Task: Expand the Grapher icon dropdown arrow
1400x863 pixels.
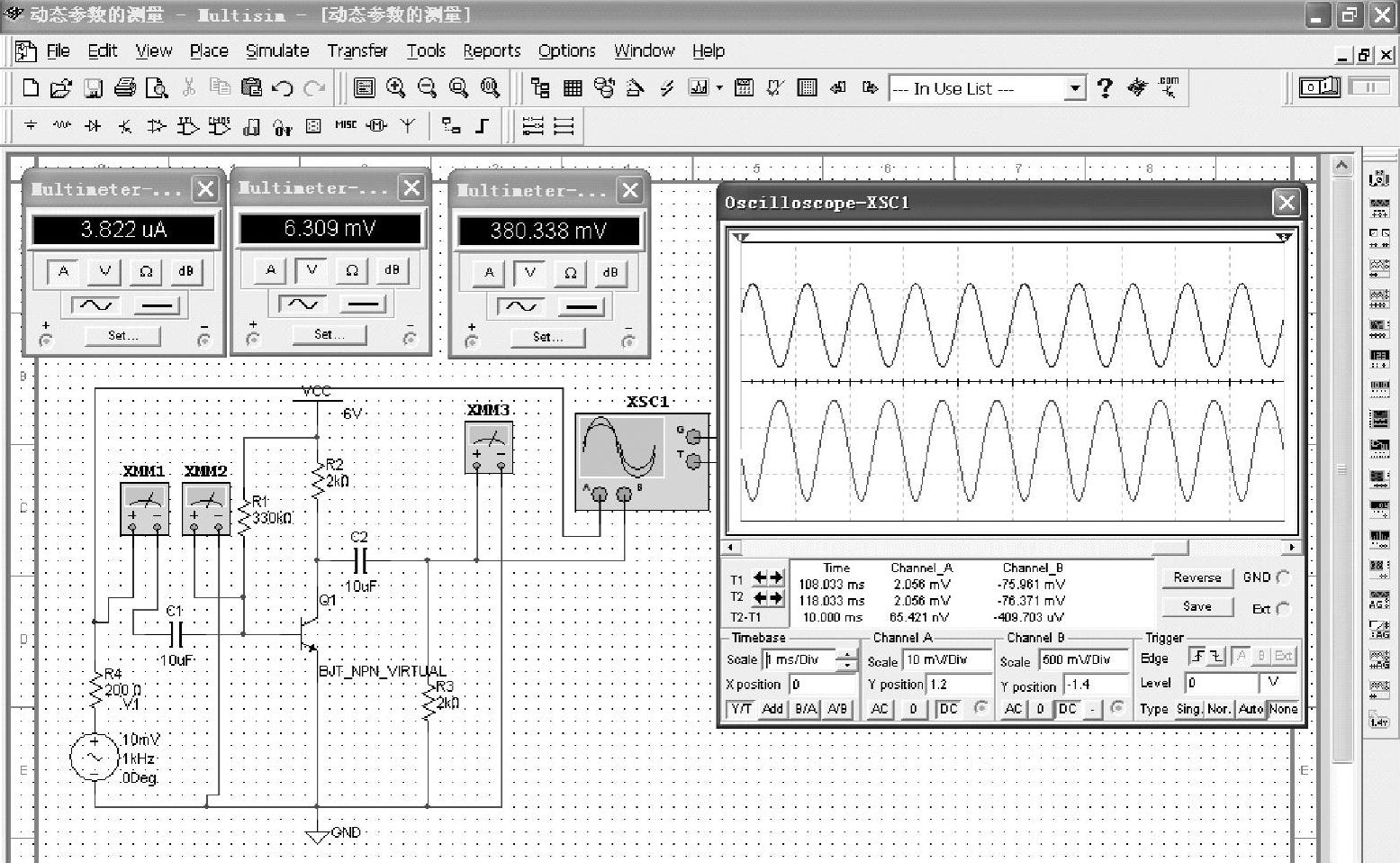Action: pos(719,87)
